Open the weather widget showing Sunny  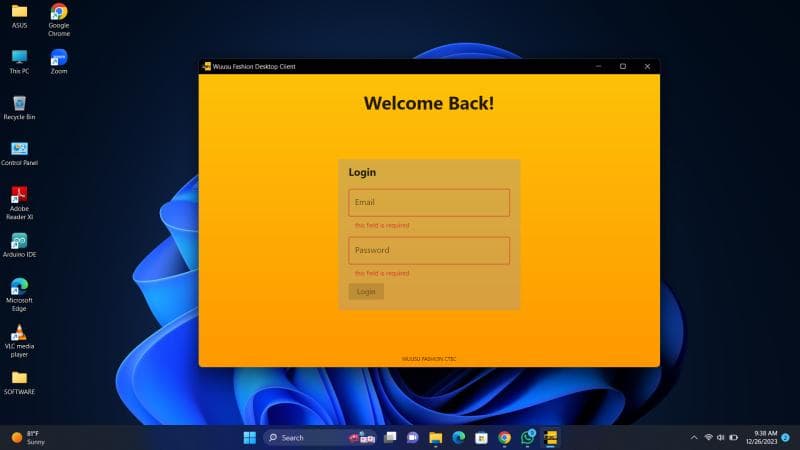click(28, 438)
